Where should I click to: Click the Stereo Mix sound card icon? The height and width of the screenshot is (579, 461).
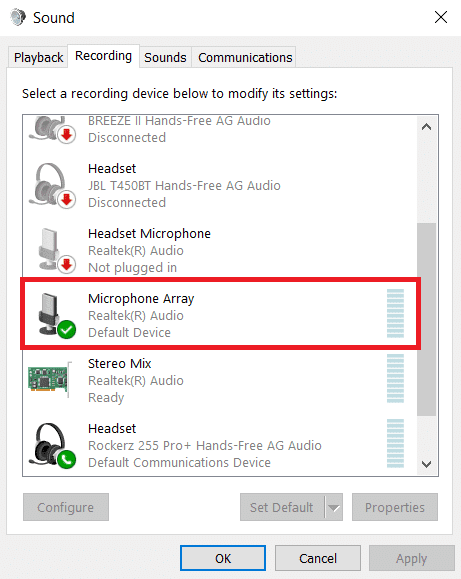[x=50, y=379]
